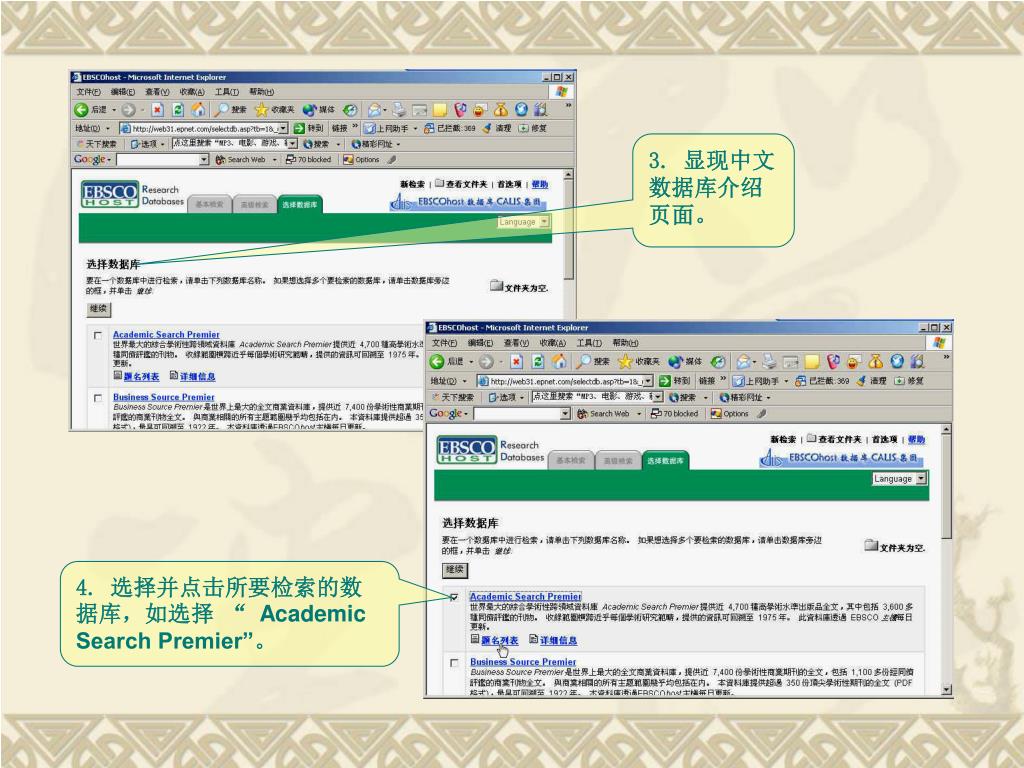This screenshot has height=768, width=1024.
Task: Click the Search Web icon in the back window's Google bar
Action: point(220,159)
